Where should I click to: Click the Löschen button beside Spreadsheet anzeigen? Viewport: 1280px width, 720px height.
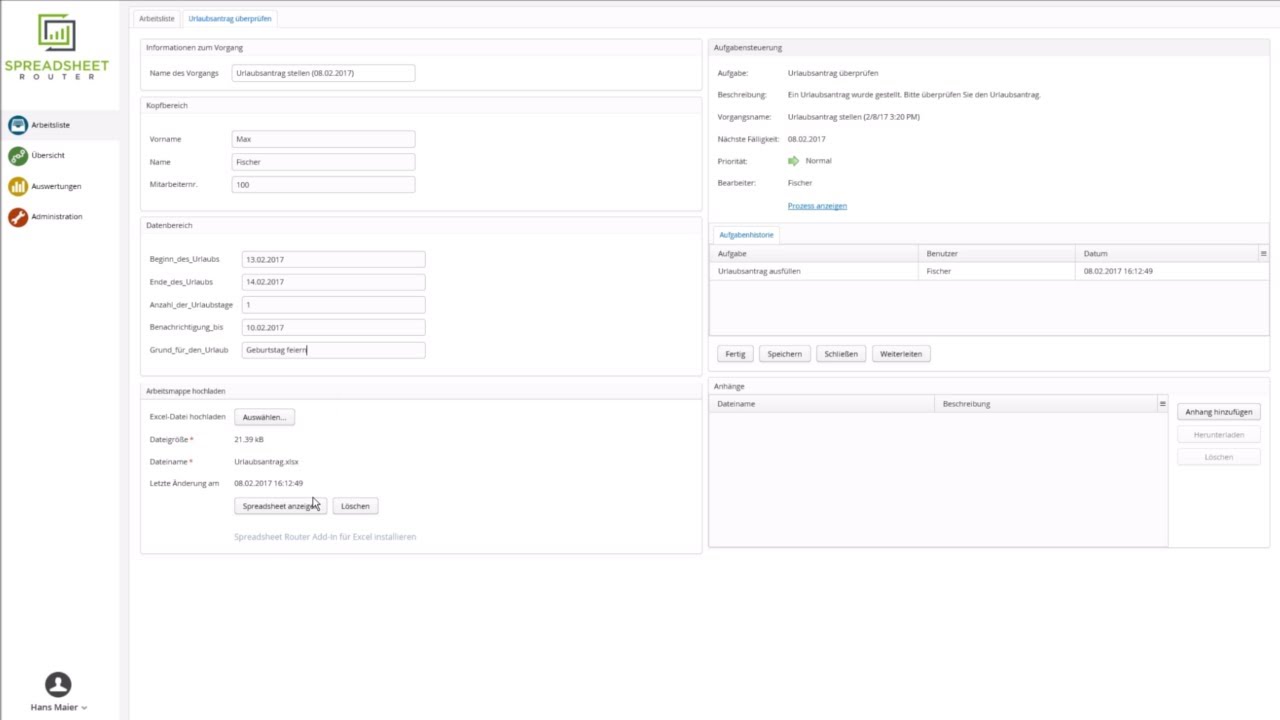(355, 506)
